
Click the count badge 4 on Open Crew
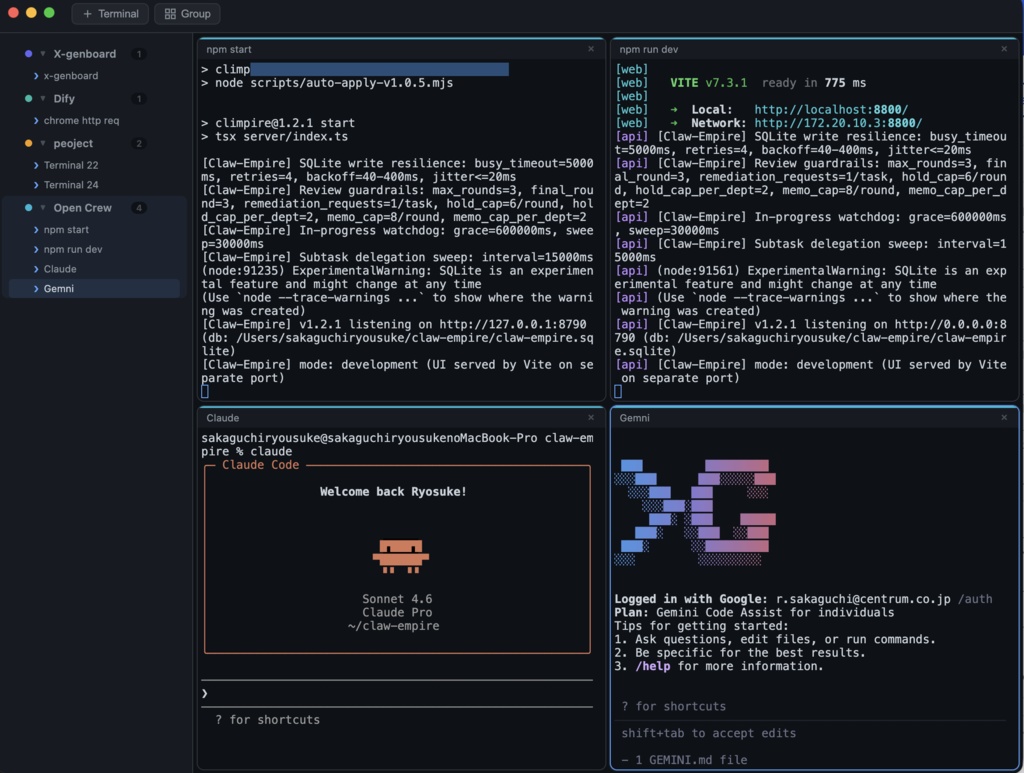pyautogui.click(x=138, y=208)
